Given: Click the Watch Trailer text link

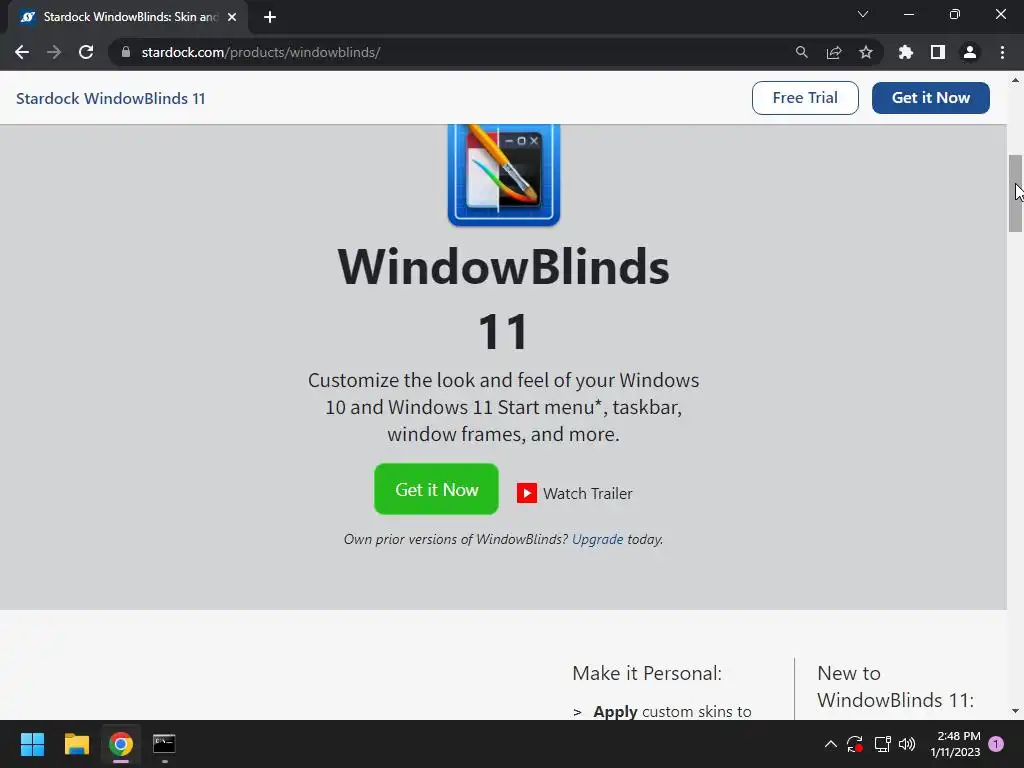Looking at the screenshot, I should pos(588,494).
